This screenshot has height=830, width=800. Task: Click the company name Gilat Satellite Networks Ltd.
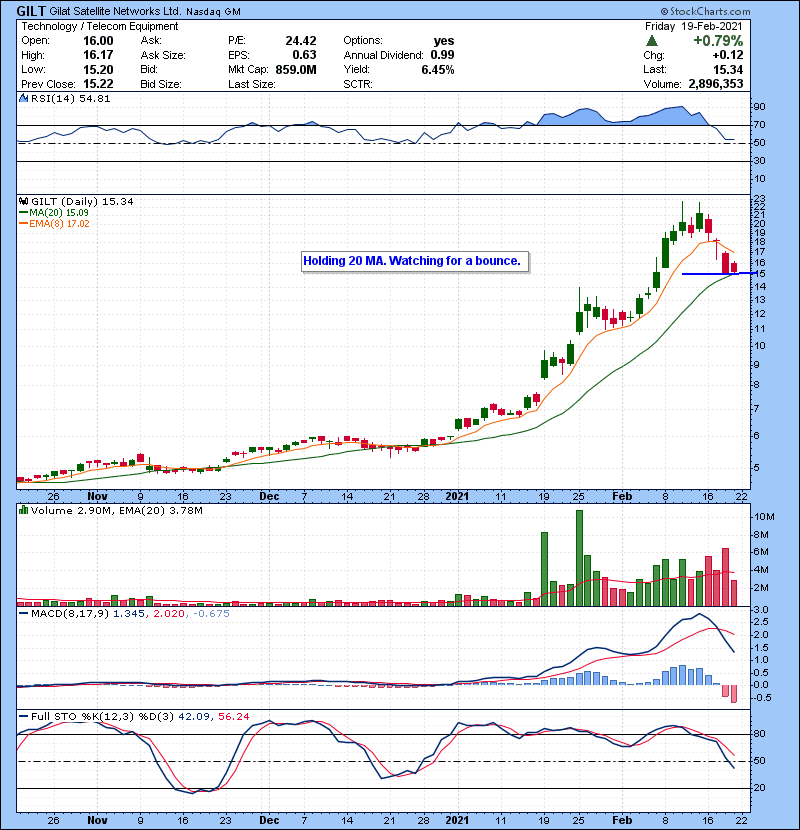click(115, 11)
